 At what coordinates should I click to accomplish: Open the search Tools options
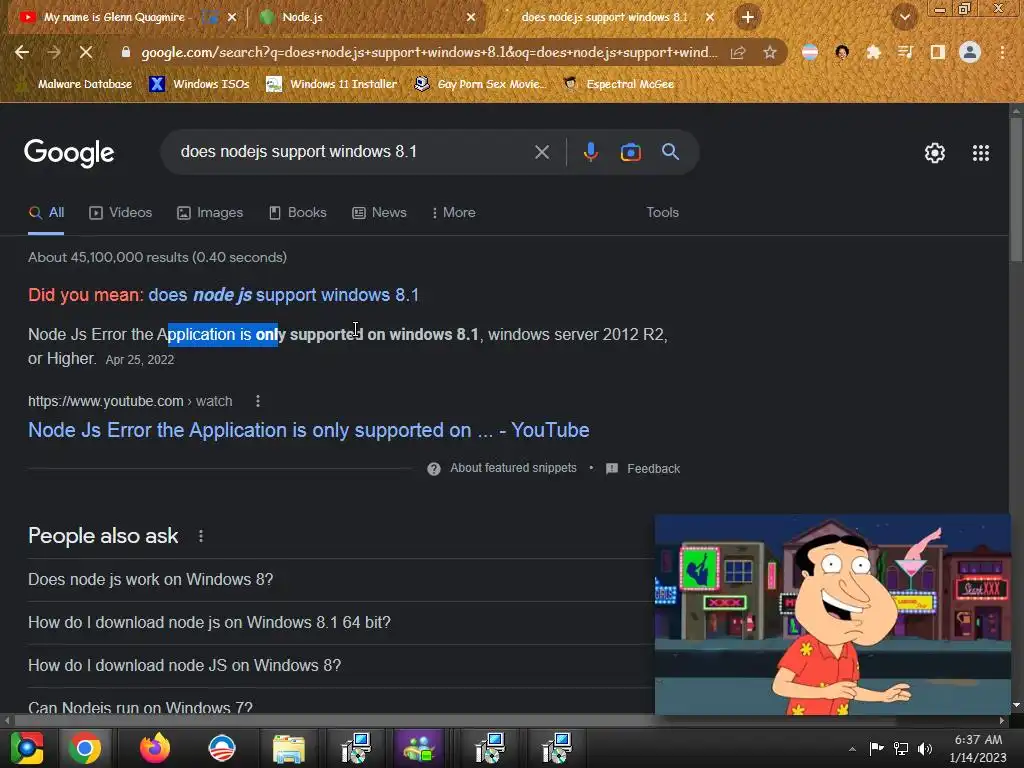(x=662, y=212)
